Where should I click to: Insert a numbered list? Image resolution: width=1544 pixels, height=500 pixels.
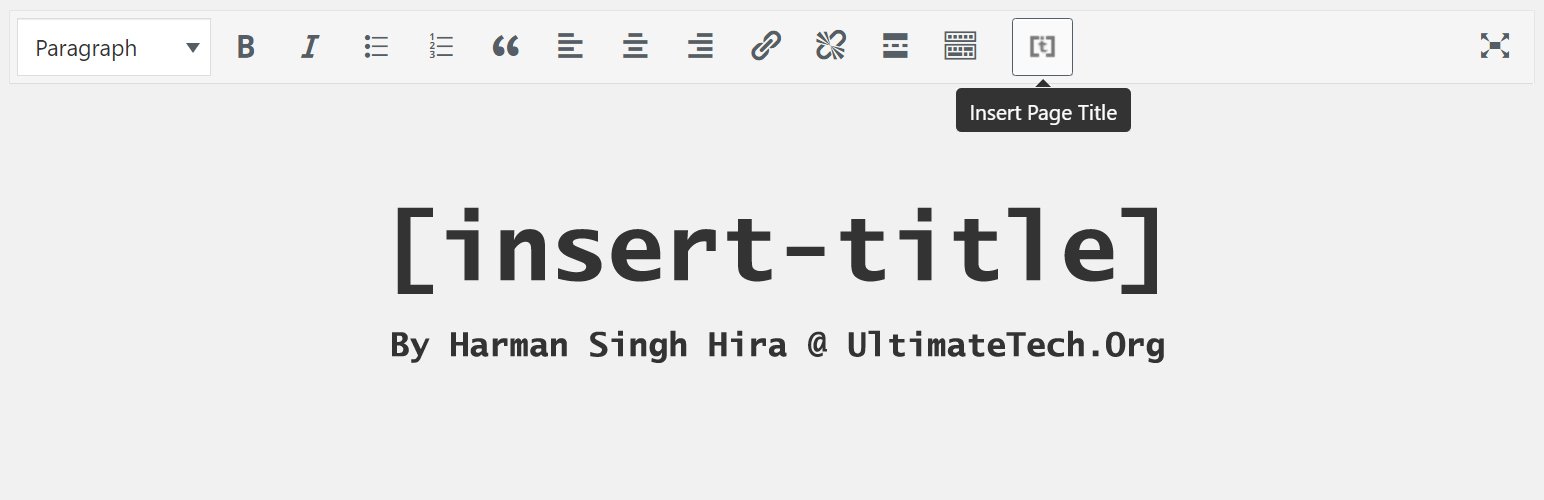pos(441,46)
